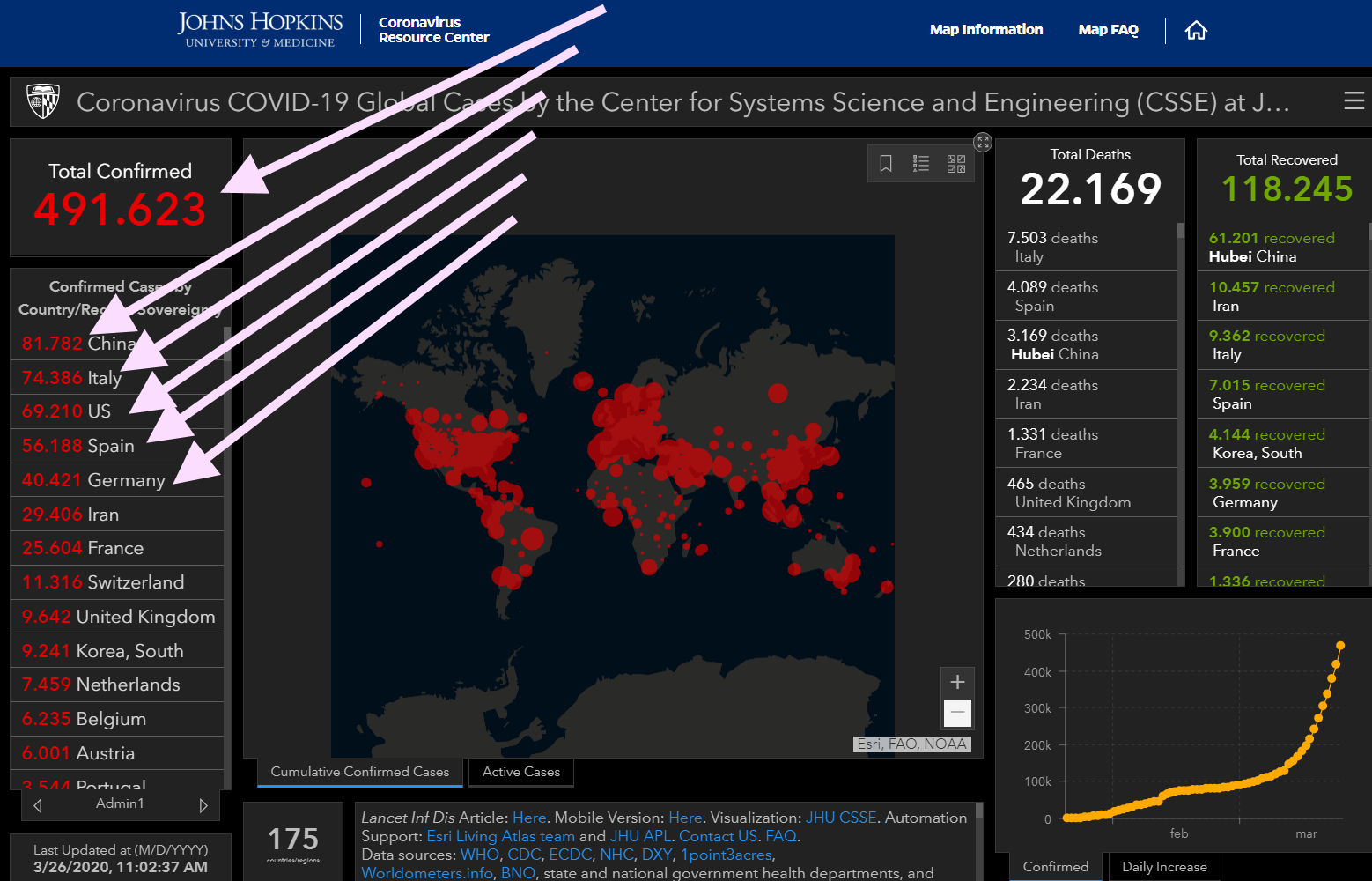Screen dimensions: 1372x881
Task: Click 9.362 recovered Italy entry
Action: (1283, 344)
